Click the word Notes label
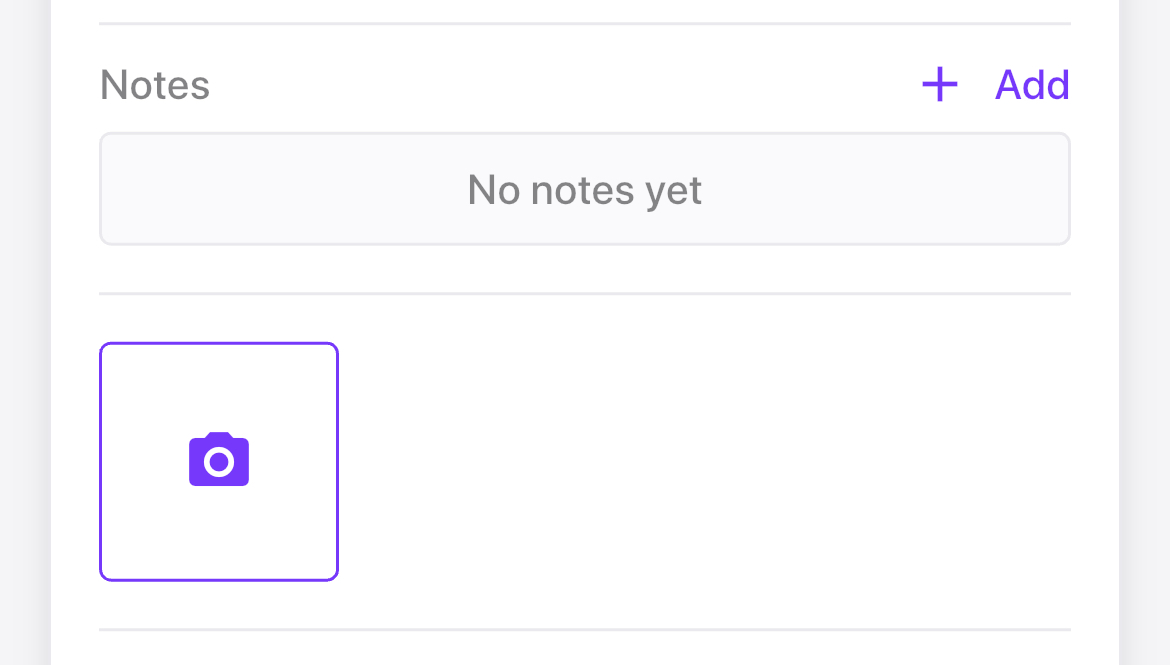Screen dimensions: 1170x665 click(154, 85)
